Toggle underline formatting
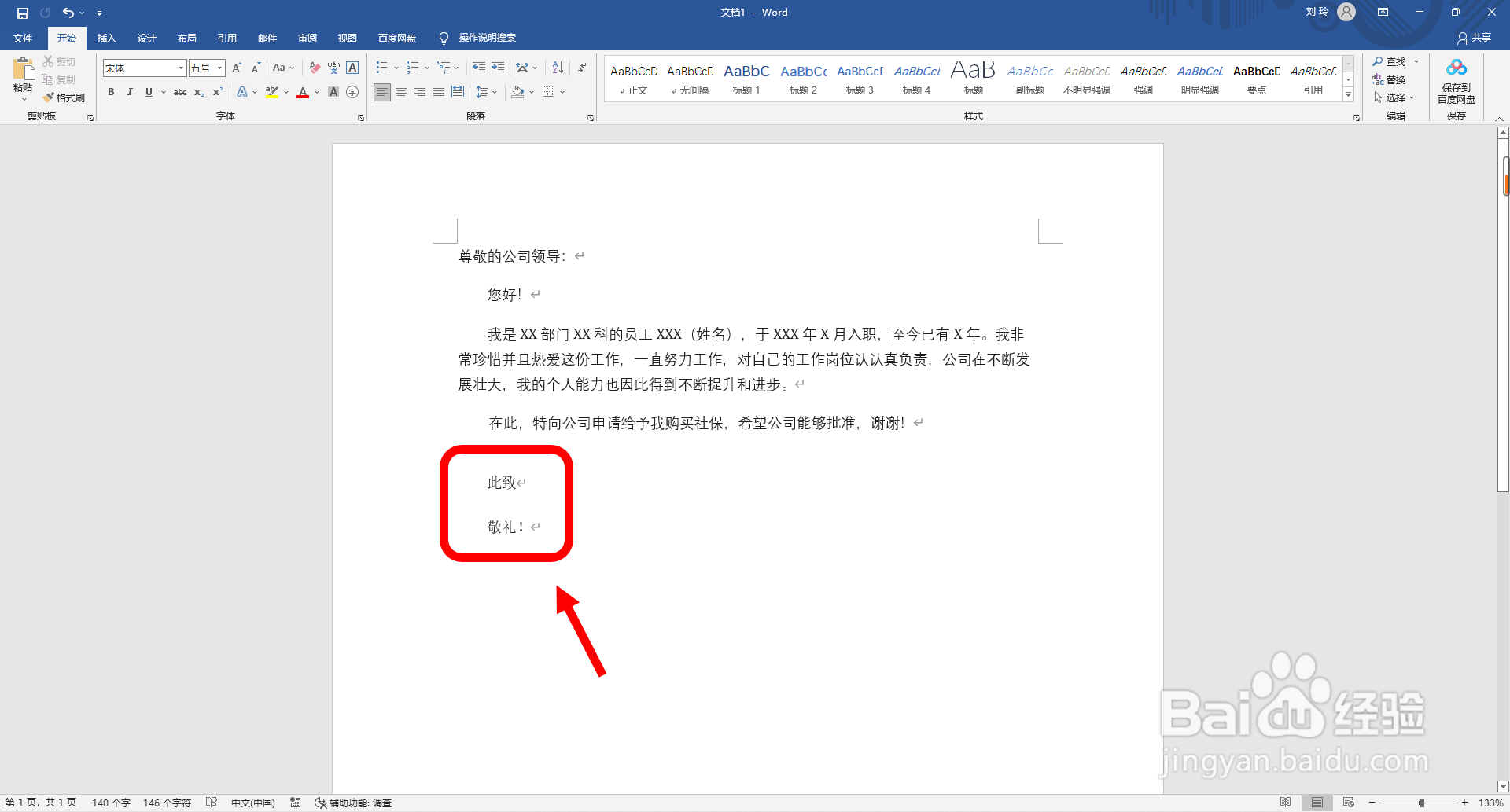This screenshot has width=1510, height=812. click(x=149, y=92)
